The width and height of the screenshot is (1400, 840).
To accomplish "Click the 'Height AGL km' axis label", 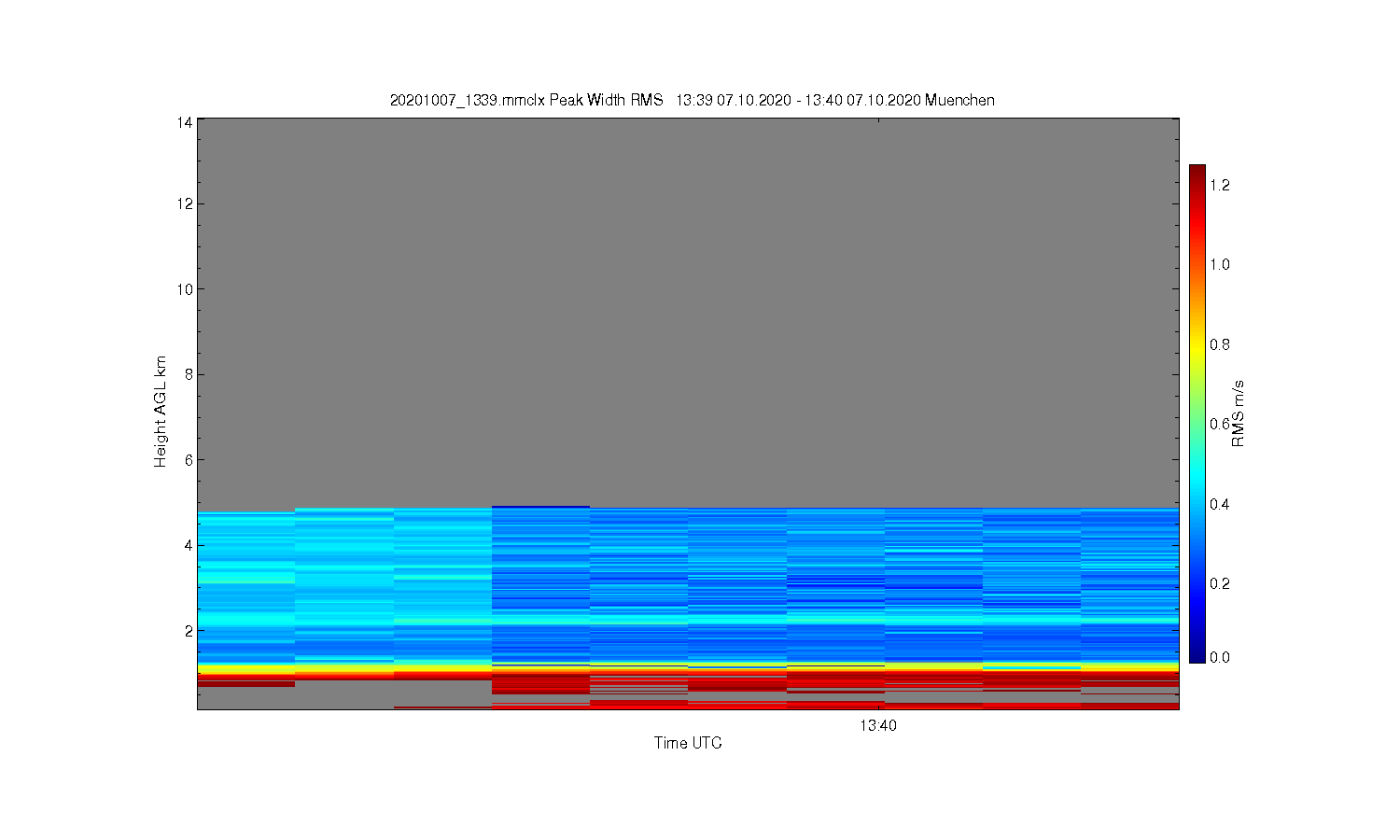I will 161,412.
